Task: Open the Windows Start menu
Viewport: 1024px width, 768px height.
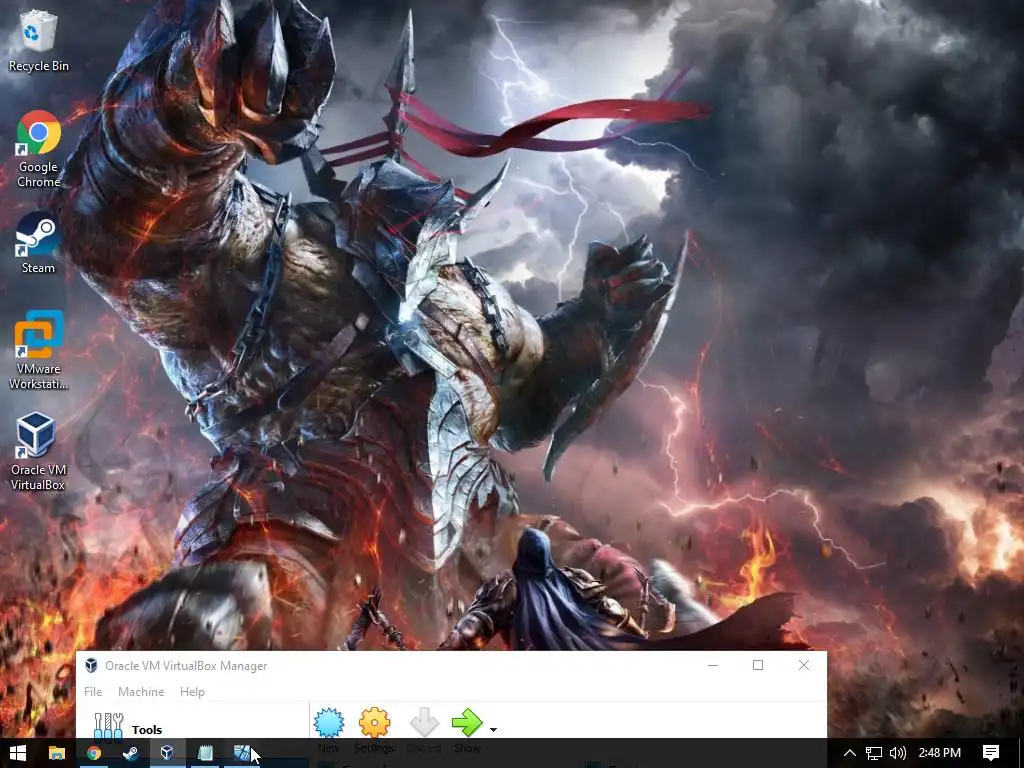Action: (18, 753)
